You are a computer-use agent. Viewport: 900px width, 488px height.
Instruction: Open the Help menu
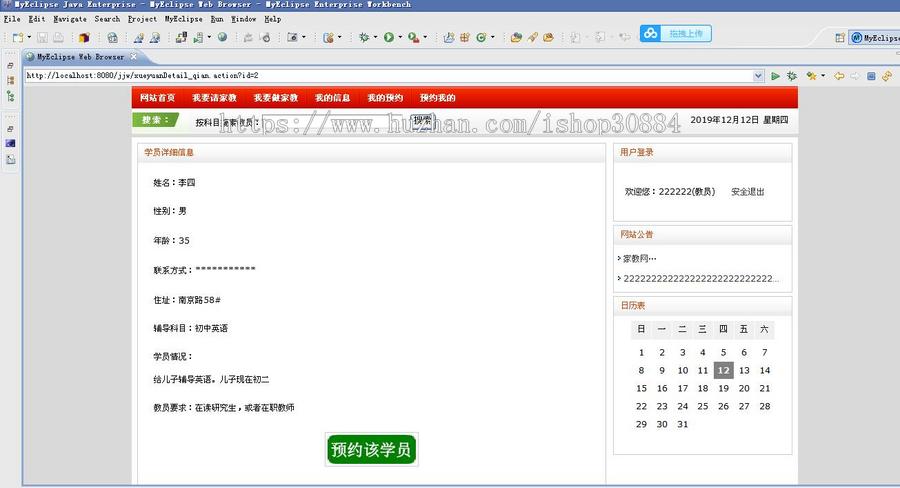(273, 19)
